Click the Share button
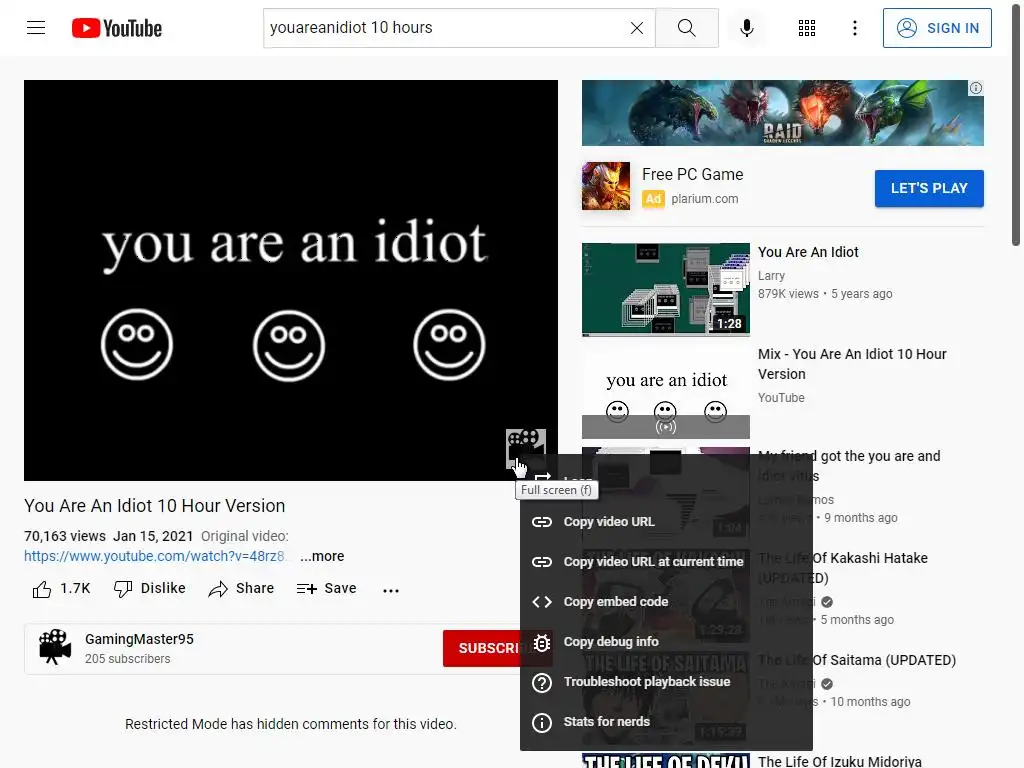This screenshot has width=1024, height=768. point(241,589)
